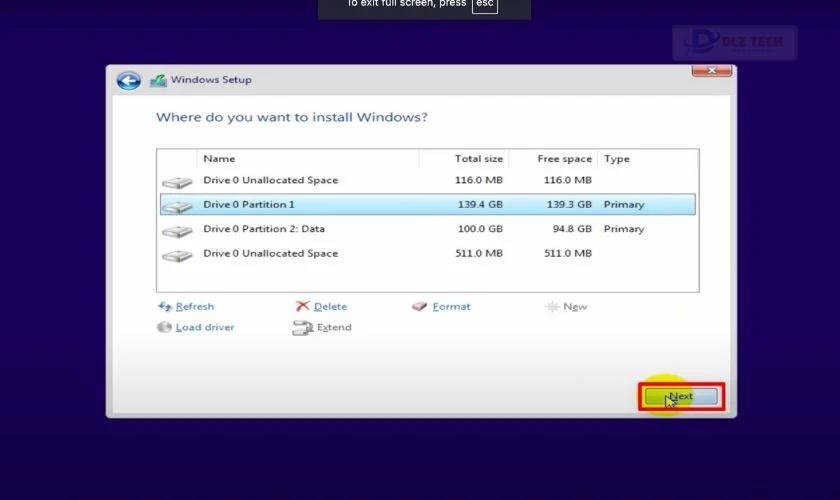Click drive icon of Drive 0 Partition 1
The width and height of the screenshot is (840, 500).
(x=177, y=206)
